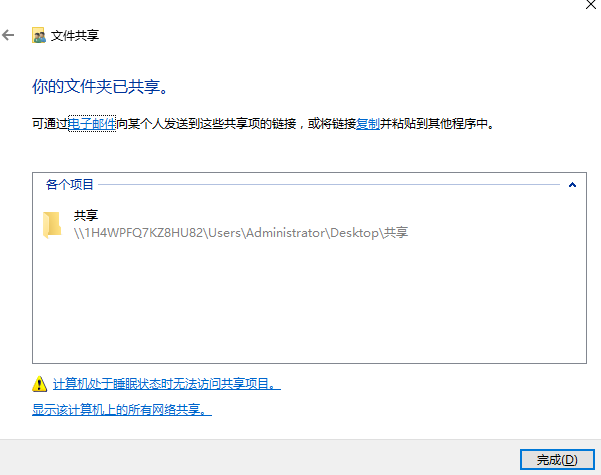The height and width of the screenshot is (475, 601).
Task: Go back with the back arrow
Action: click(x=8, y=35)
